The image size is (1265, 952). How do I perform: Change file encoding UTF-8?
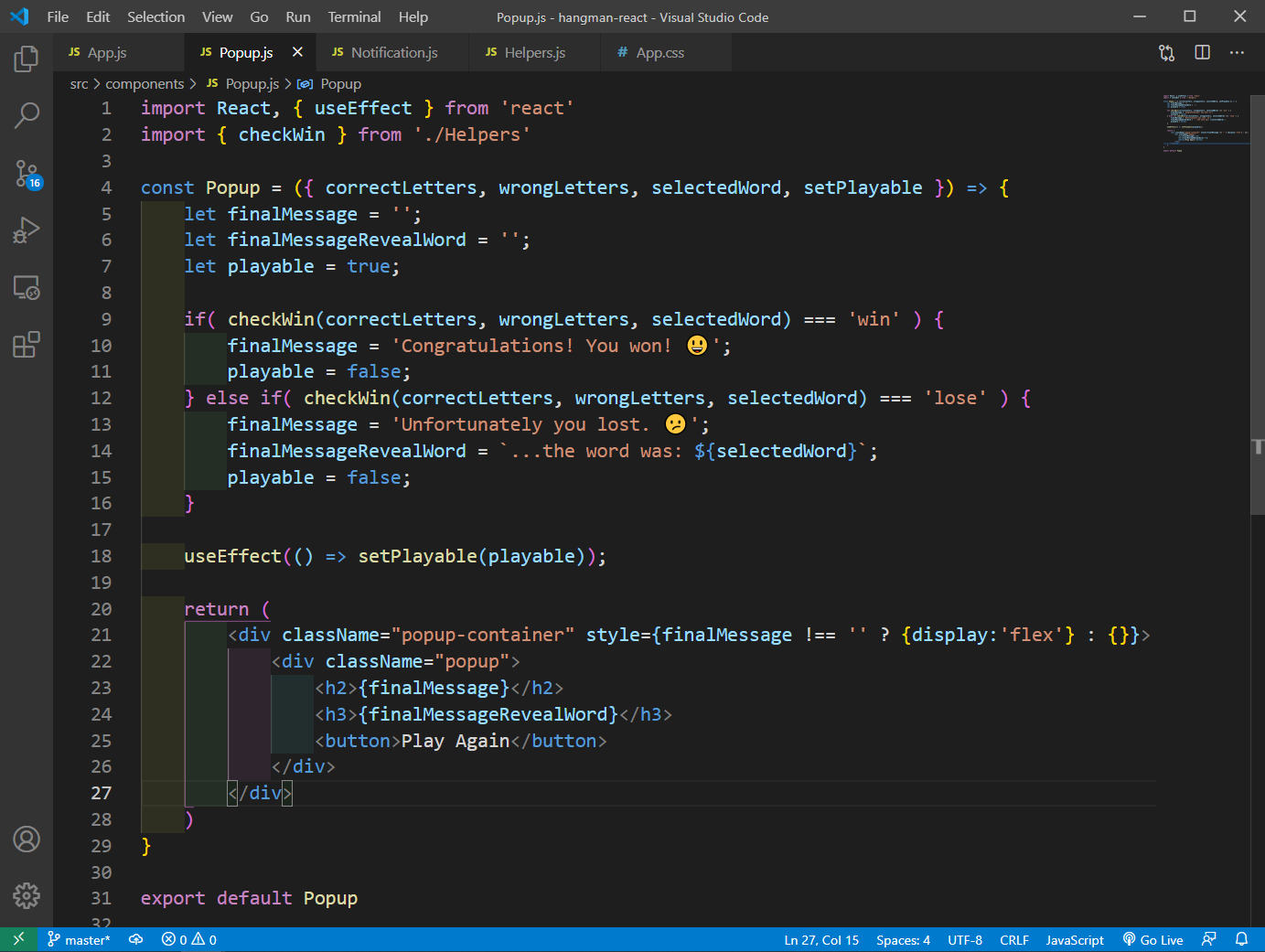pos(965,939)
